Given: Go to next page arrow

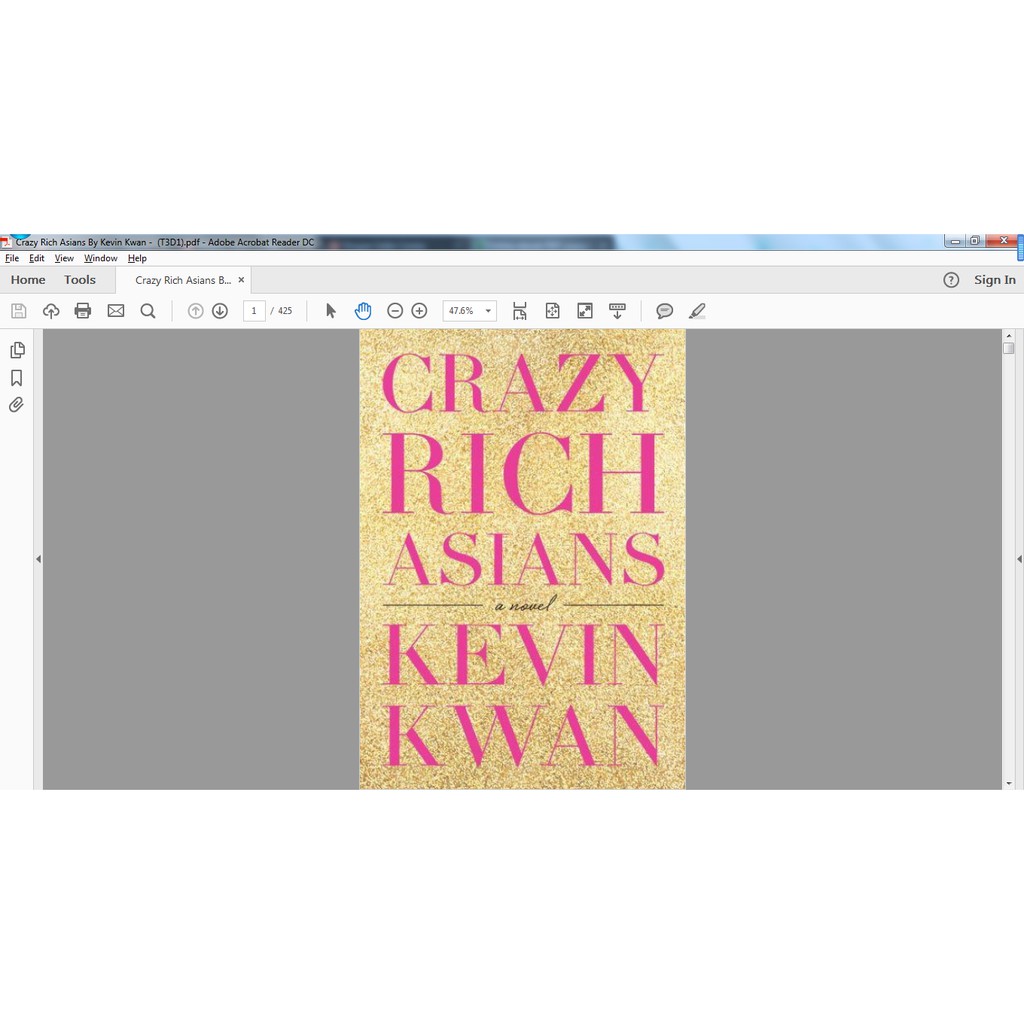Looking at the screenshot, I should [220, 311].
